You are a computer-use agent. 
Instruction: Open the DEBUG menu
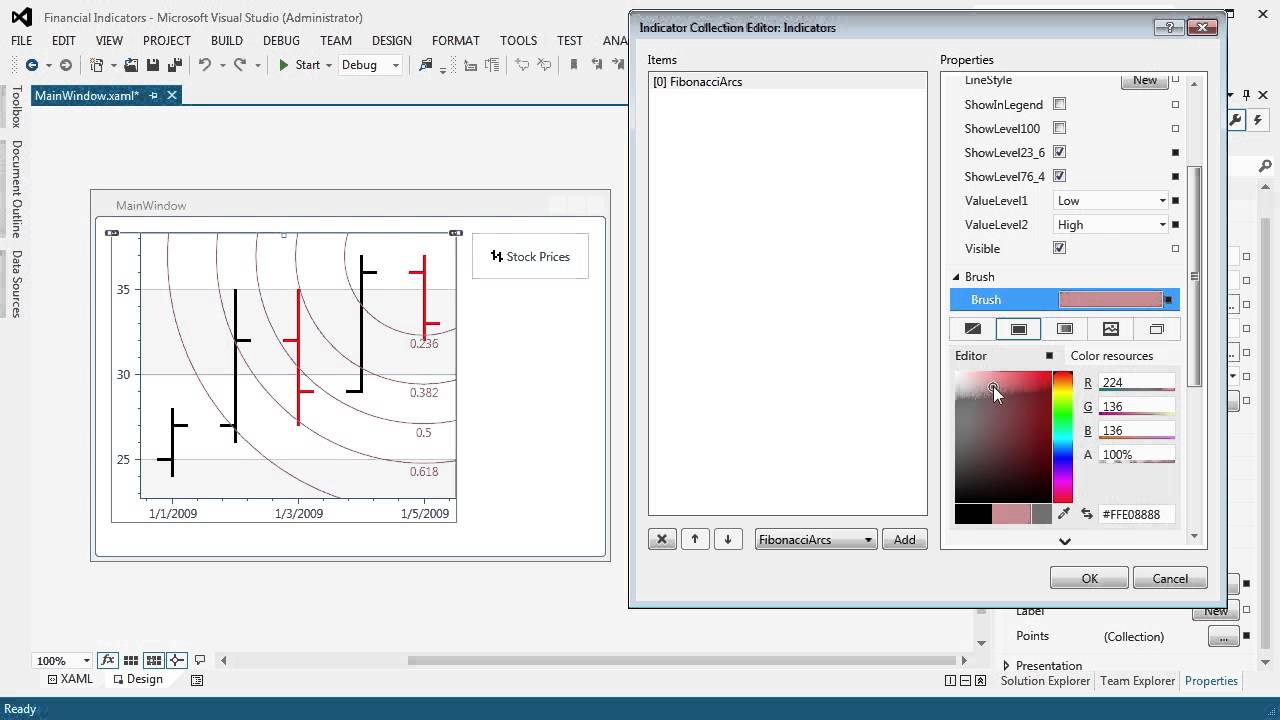click(x=281, y=41)
